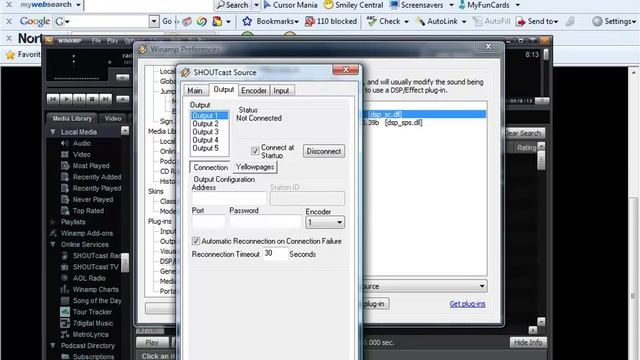Click Send to in Google toolbar
The width and height of the screenshot is (640, 360).
(537, 21)
